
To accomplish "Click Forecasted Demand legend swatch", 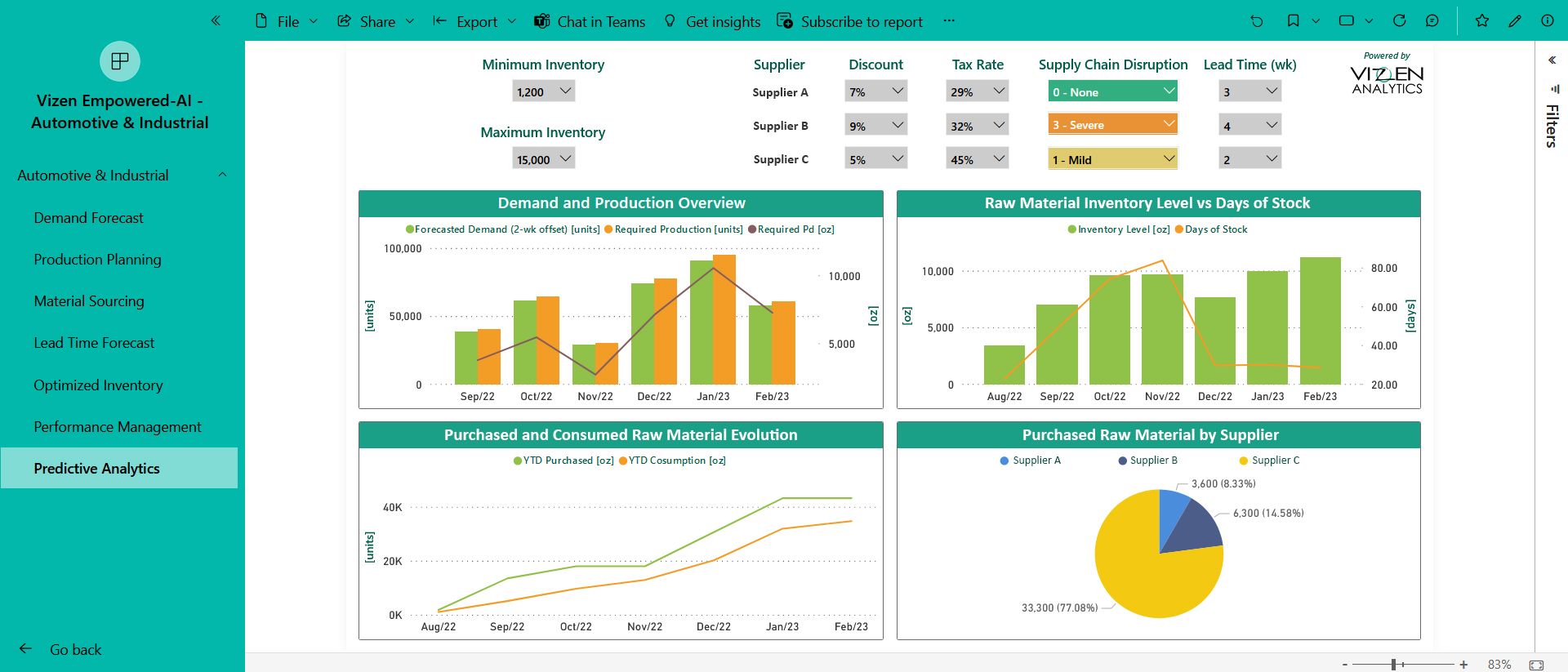I will pos(410,229).
